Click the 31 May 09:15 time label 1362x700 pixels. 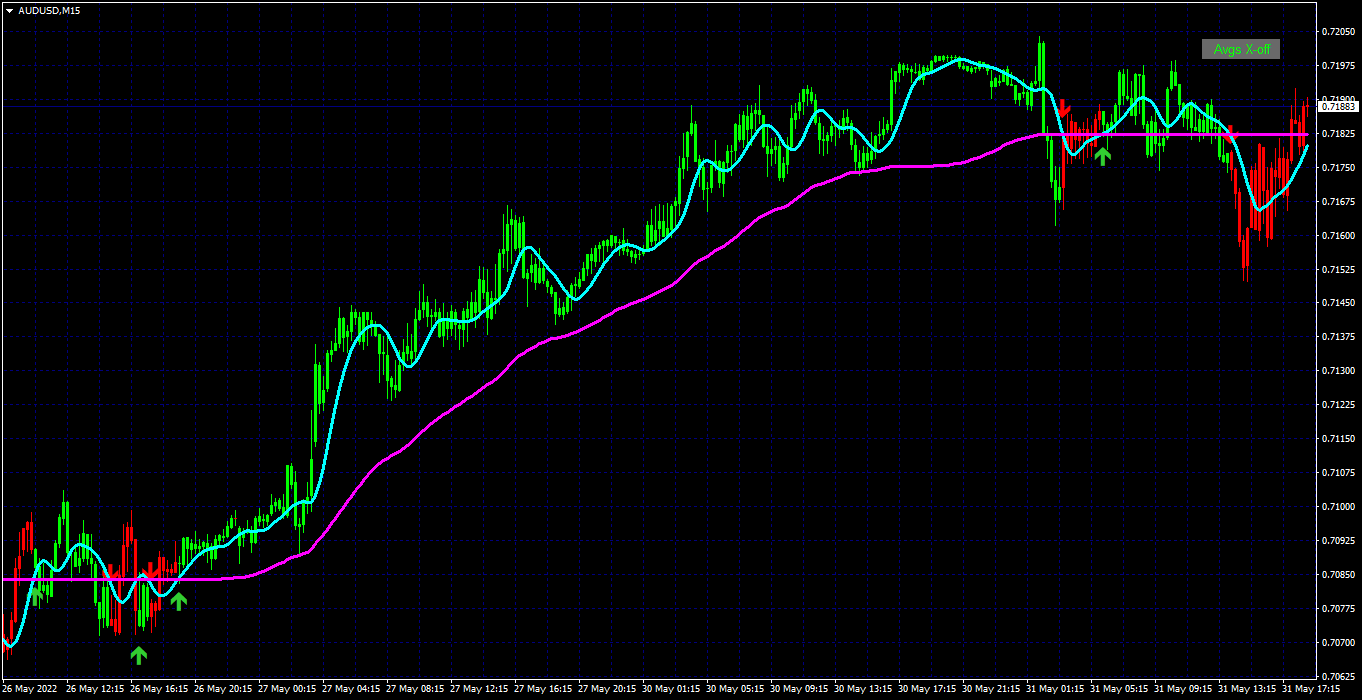tap(1182, 690)
